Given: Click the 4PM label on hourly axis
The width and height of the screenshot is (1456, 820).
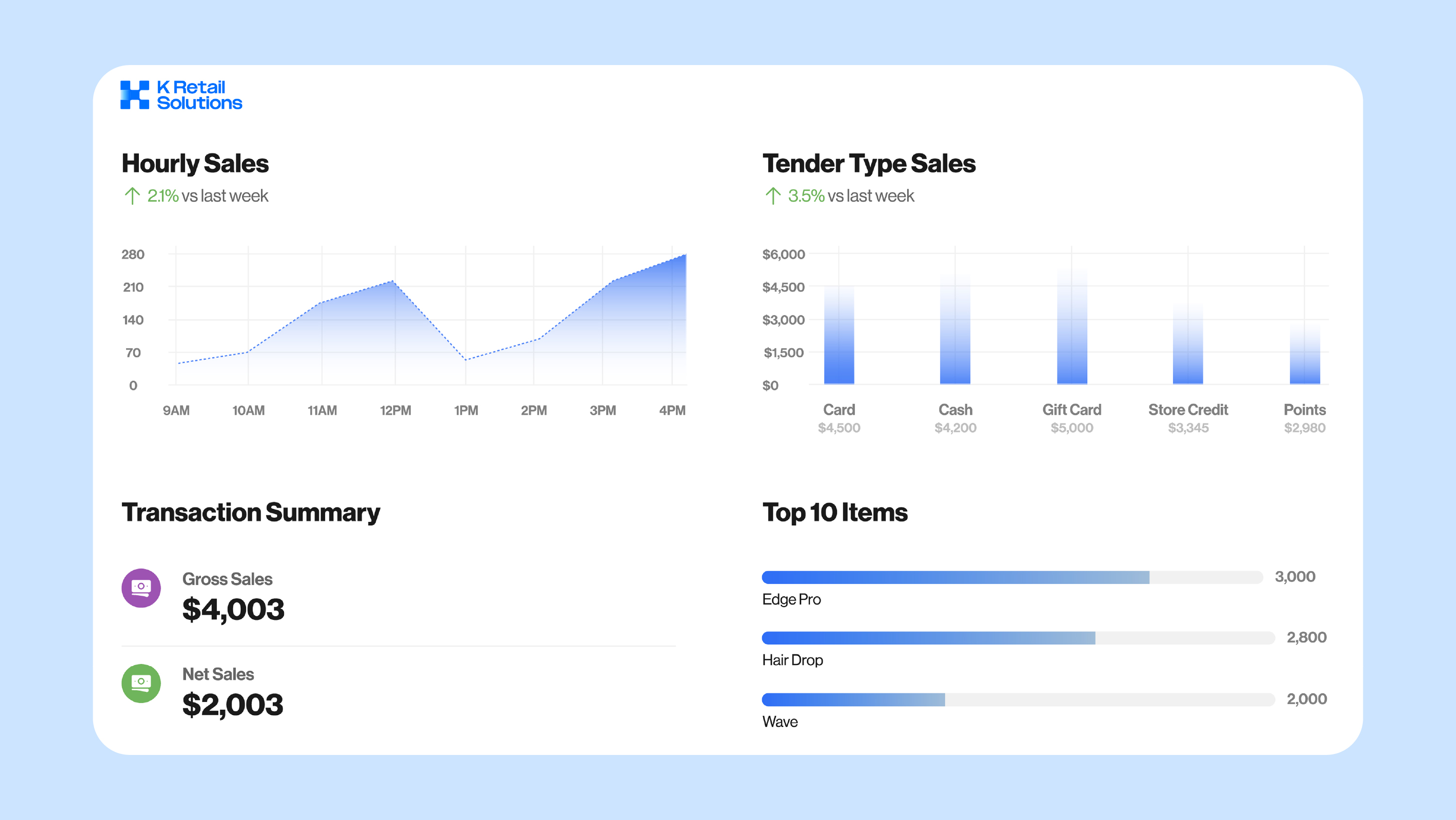Looking at the screenshot, I should [x=672, y=411].
